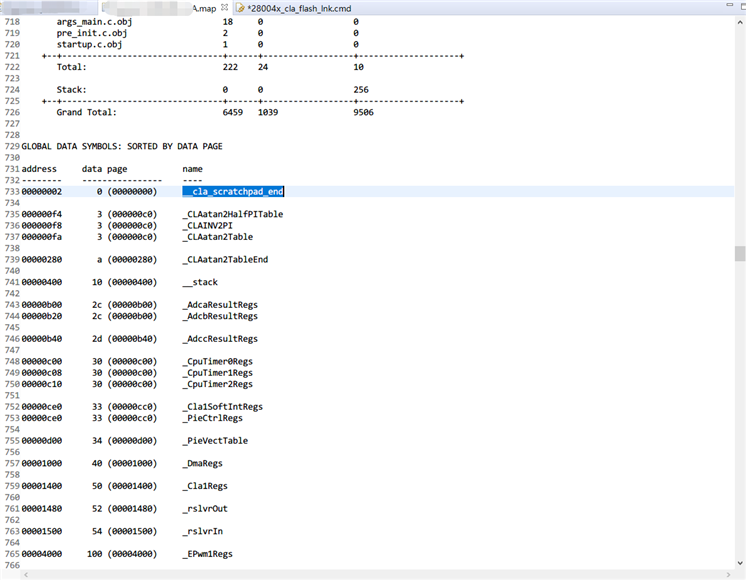Screen dimensions: 746x580
Task: Click the vertical scrollbar up arrow
Action: pyautogui.click(x=740, y=22)
